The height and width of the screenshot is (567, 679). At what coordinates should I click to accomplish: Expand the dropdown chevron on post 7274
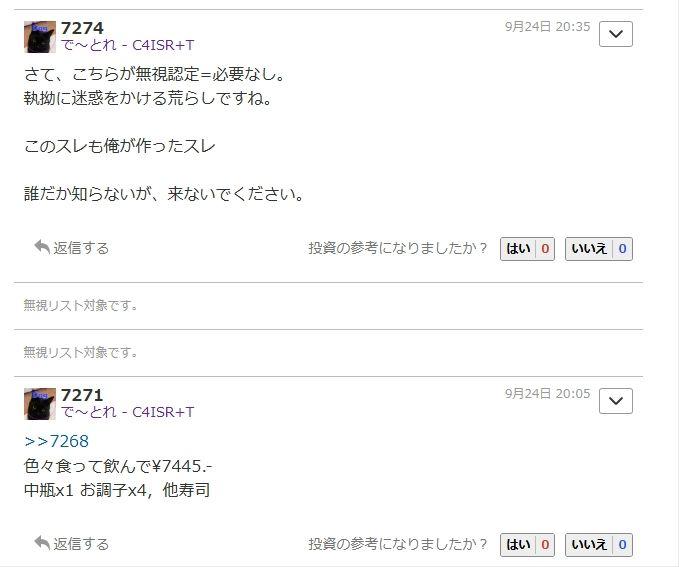[x=616, y=34]
